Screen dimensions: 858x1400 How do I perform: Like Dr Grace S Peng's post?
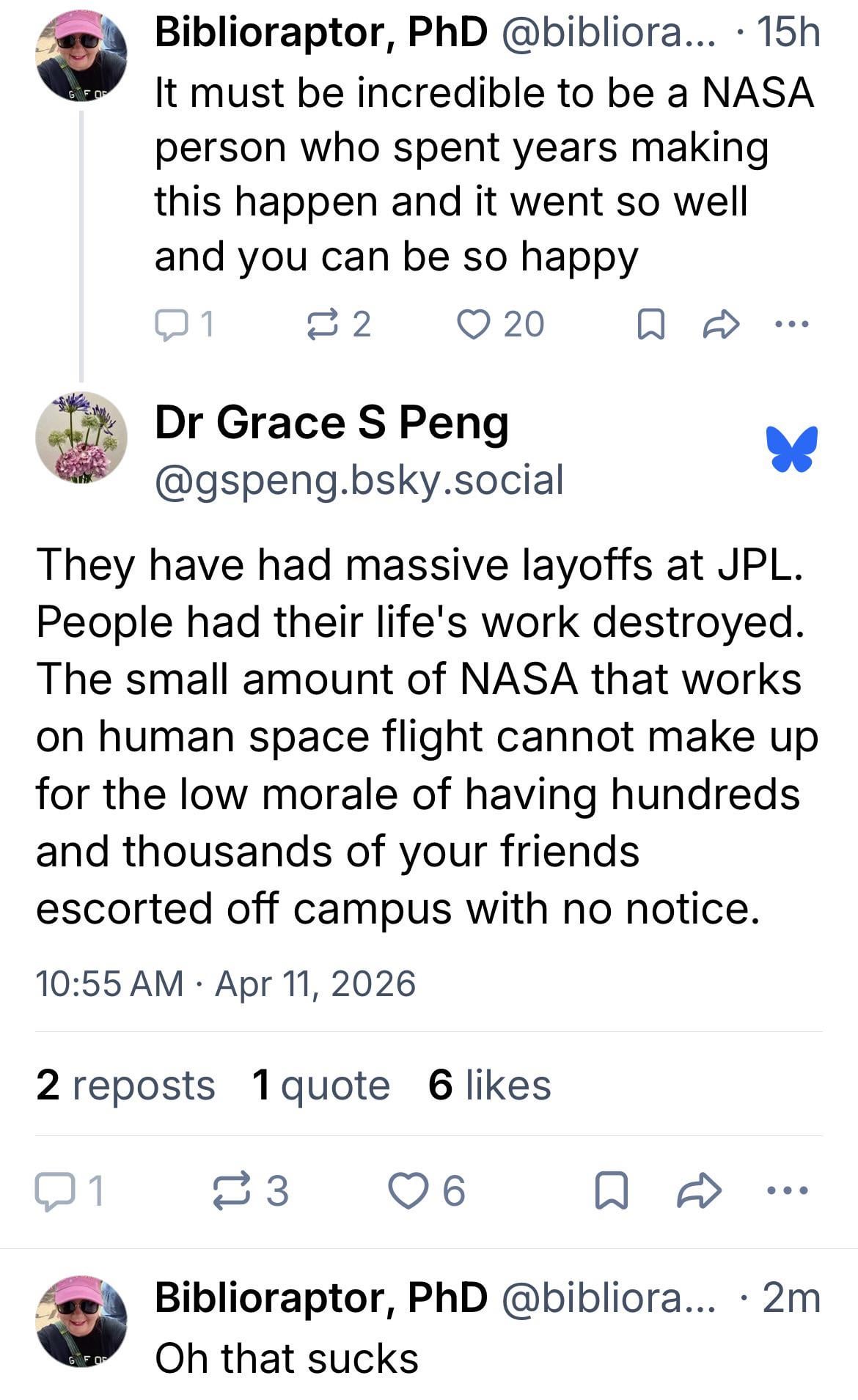click(x=407, y=1190)
